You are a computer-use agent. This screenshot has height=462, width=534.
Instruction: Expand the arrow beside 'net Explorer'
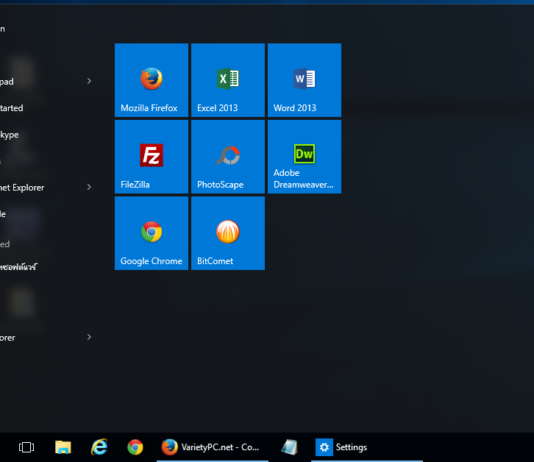[x=89, y=187]
